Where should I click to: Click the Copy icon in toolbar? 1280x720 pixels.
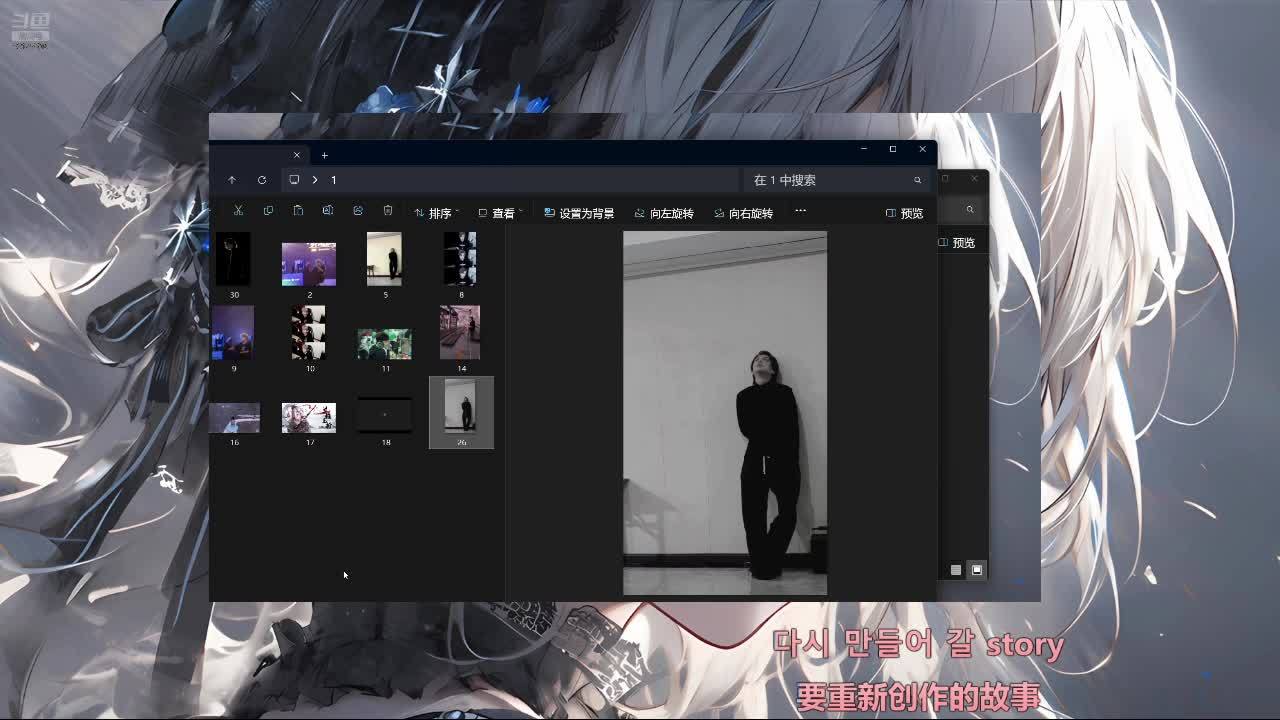268,211
